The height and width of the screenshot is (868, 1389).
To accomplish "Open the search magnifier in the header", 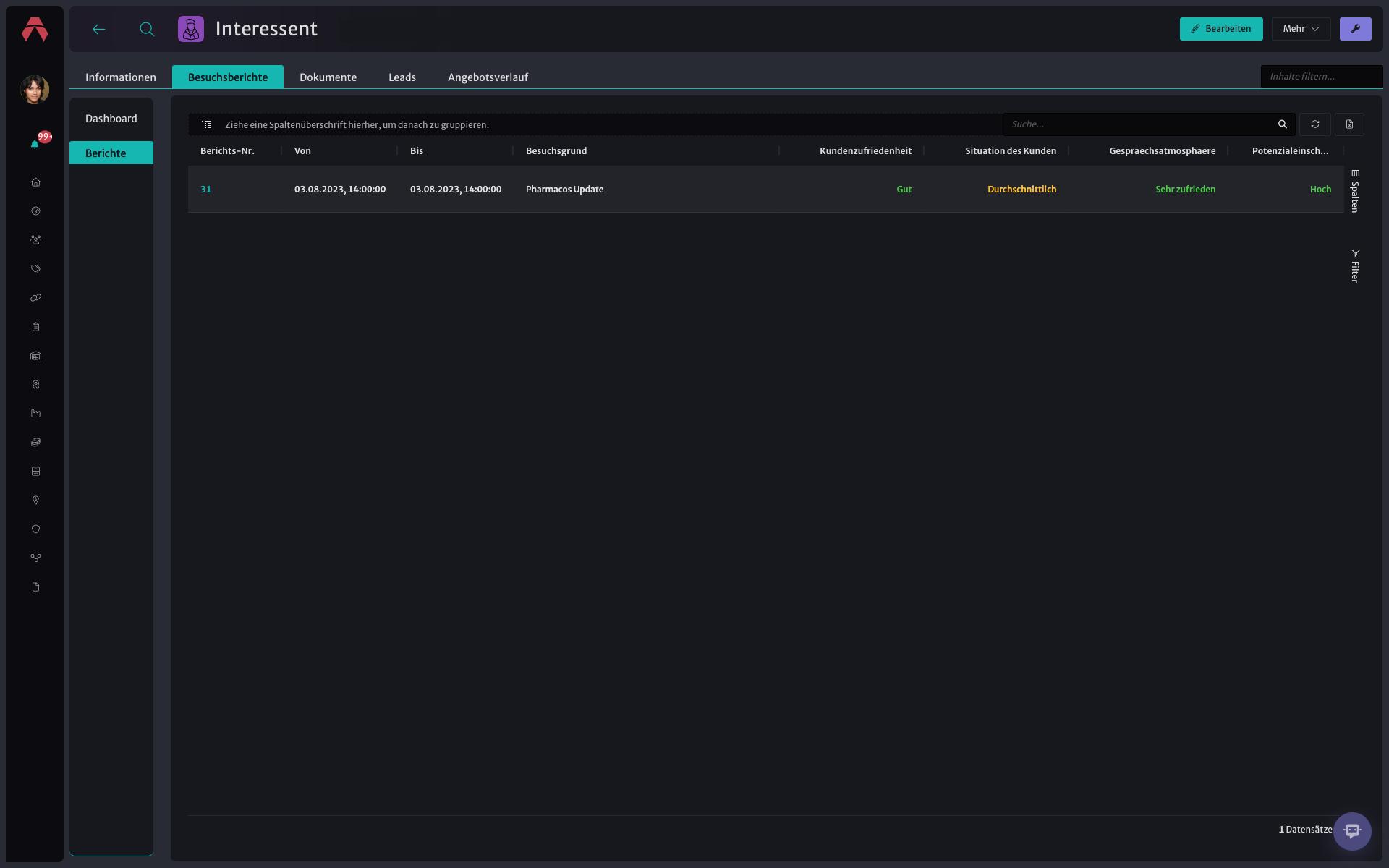I will (x=147, y=29).
